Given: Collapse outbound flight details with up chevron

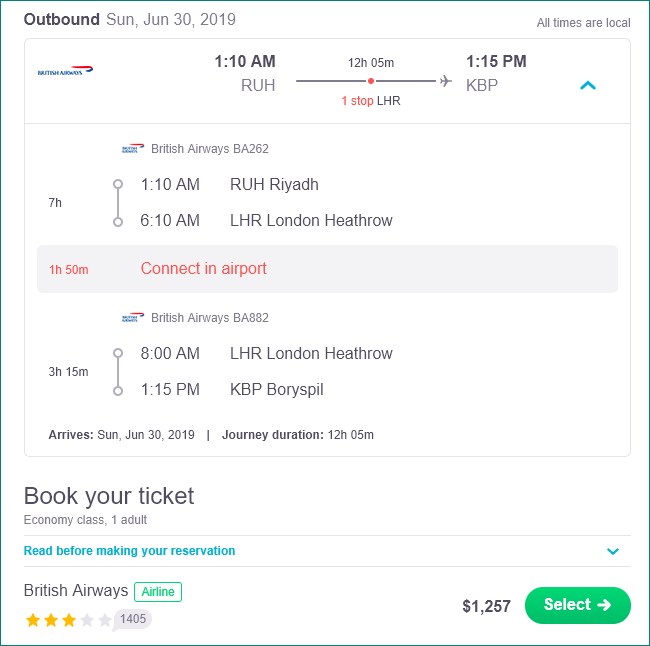Looking at the screenshot, I should point(587,85).
